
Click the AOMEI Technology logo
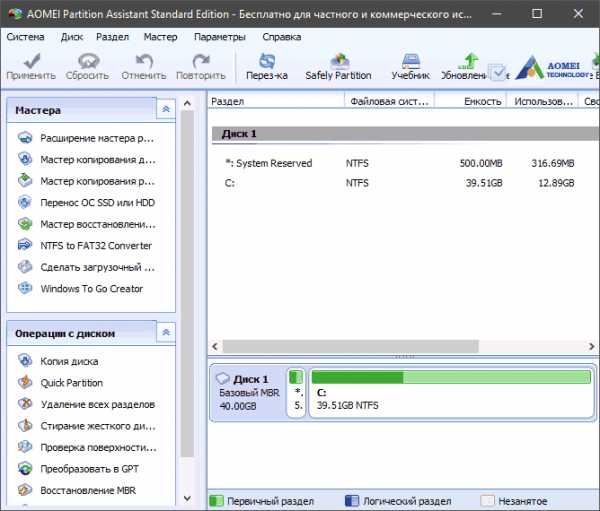[553, 68]
